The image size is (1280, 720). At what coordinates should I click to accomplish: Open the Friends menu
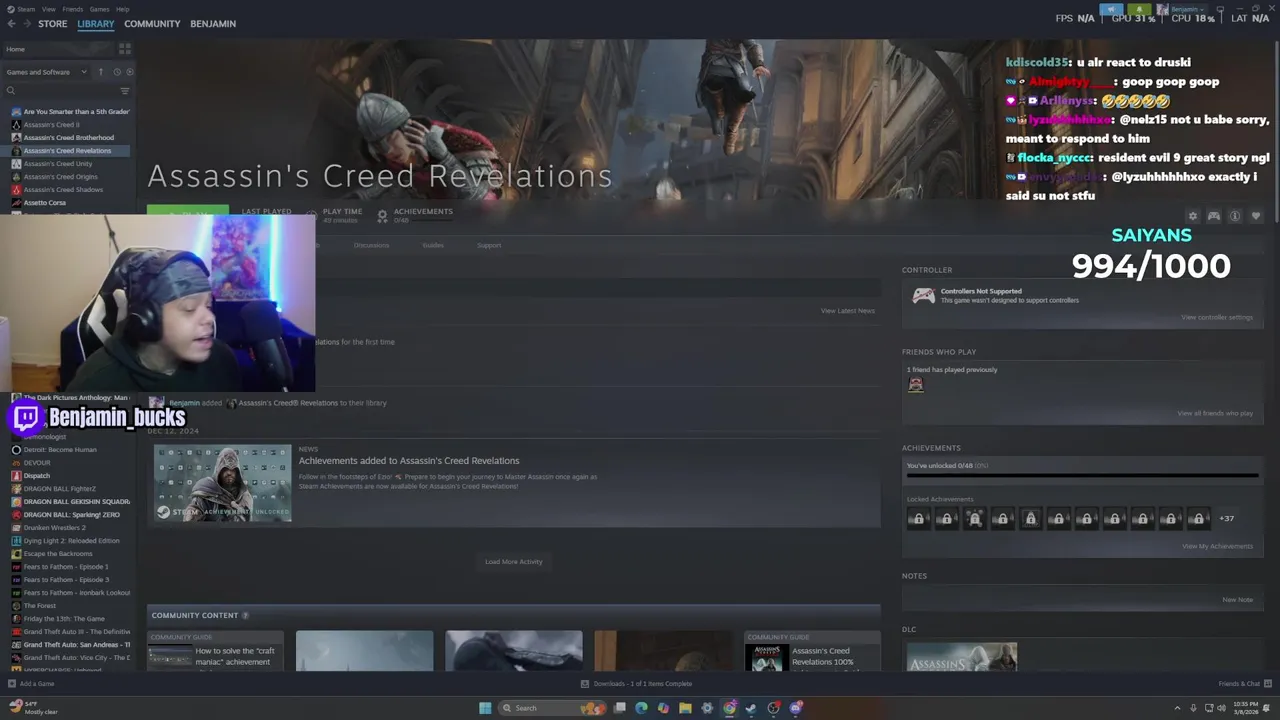[73, 9]
